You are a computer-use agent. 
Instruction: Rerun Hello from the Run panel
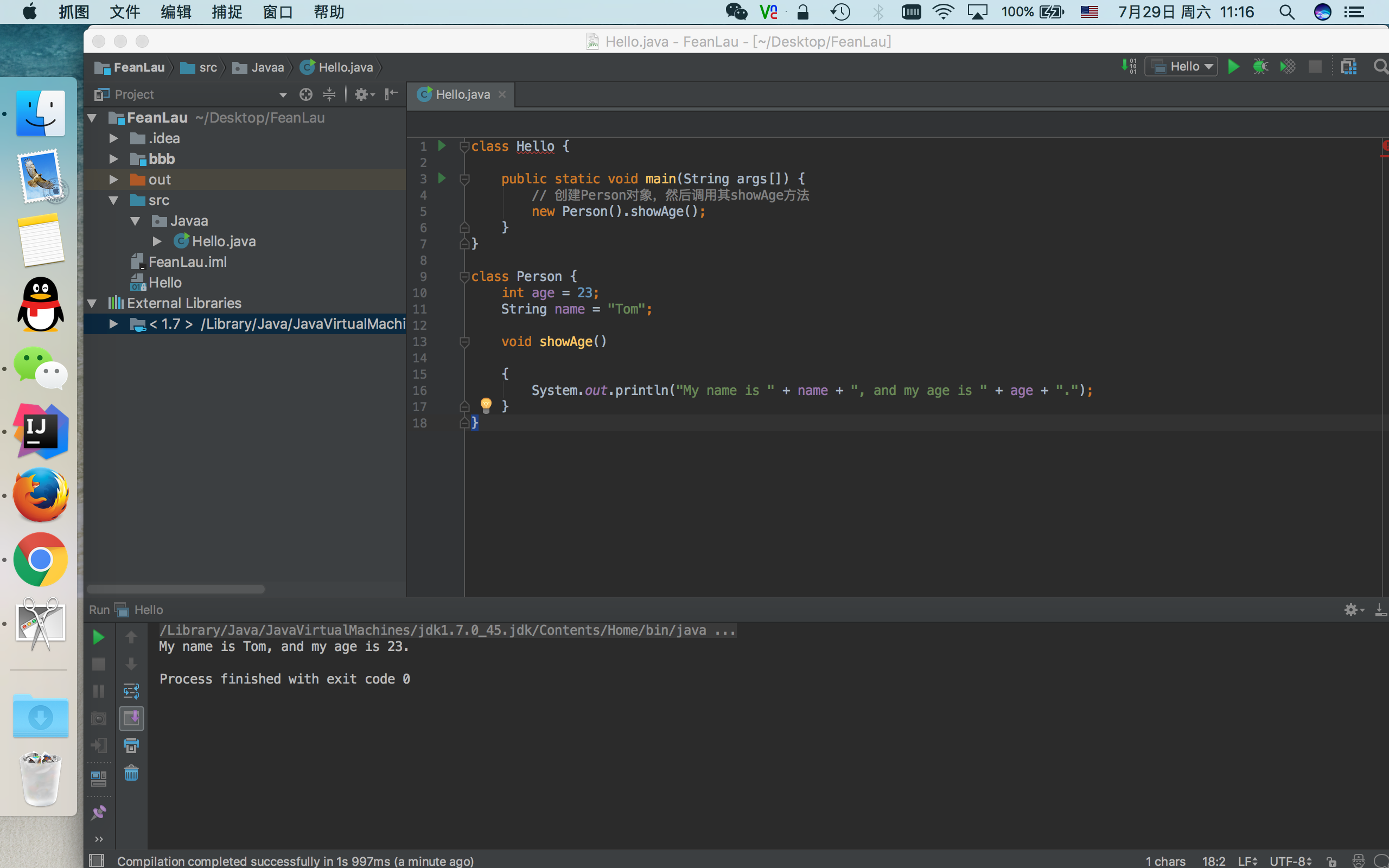point(99,637)
